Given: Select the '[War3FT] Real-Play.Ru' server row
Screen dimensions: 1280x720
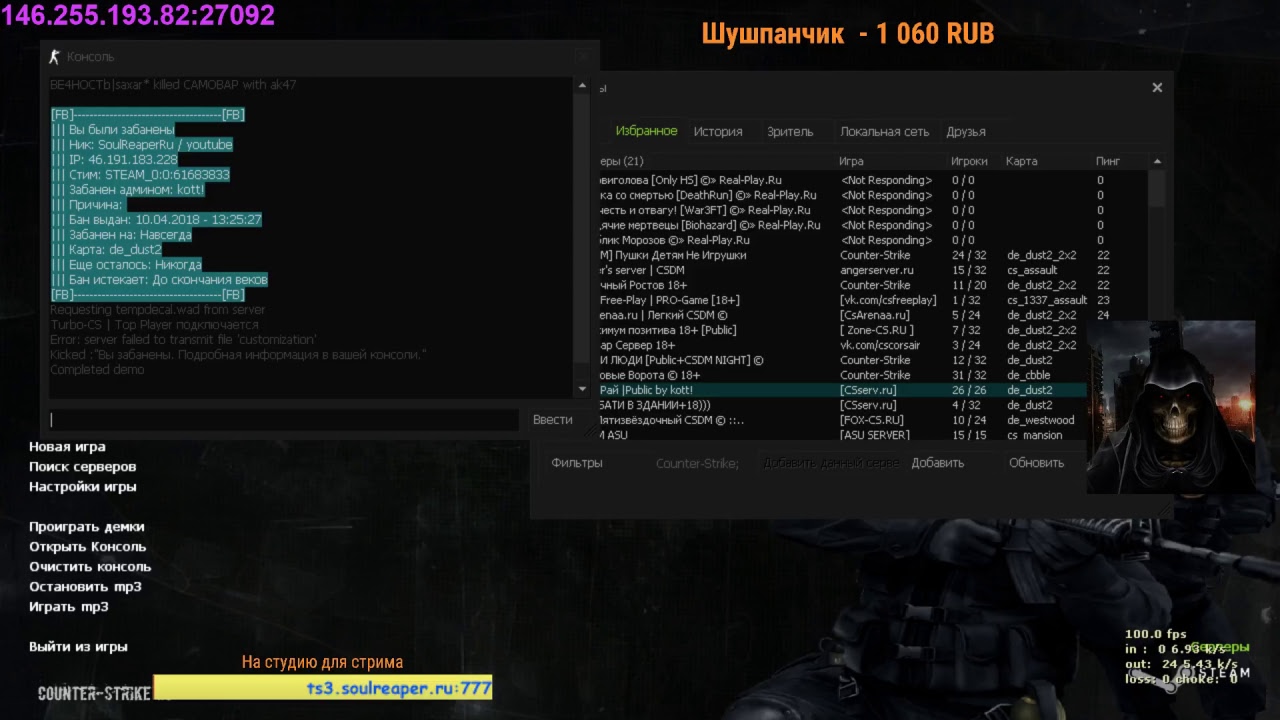Looking at the screenshot, I should (873, 210).
